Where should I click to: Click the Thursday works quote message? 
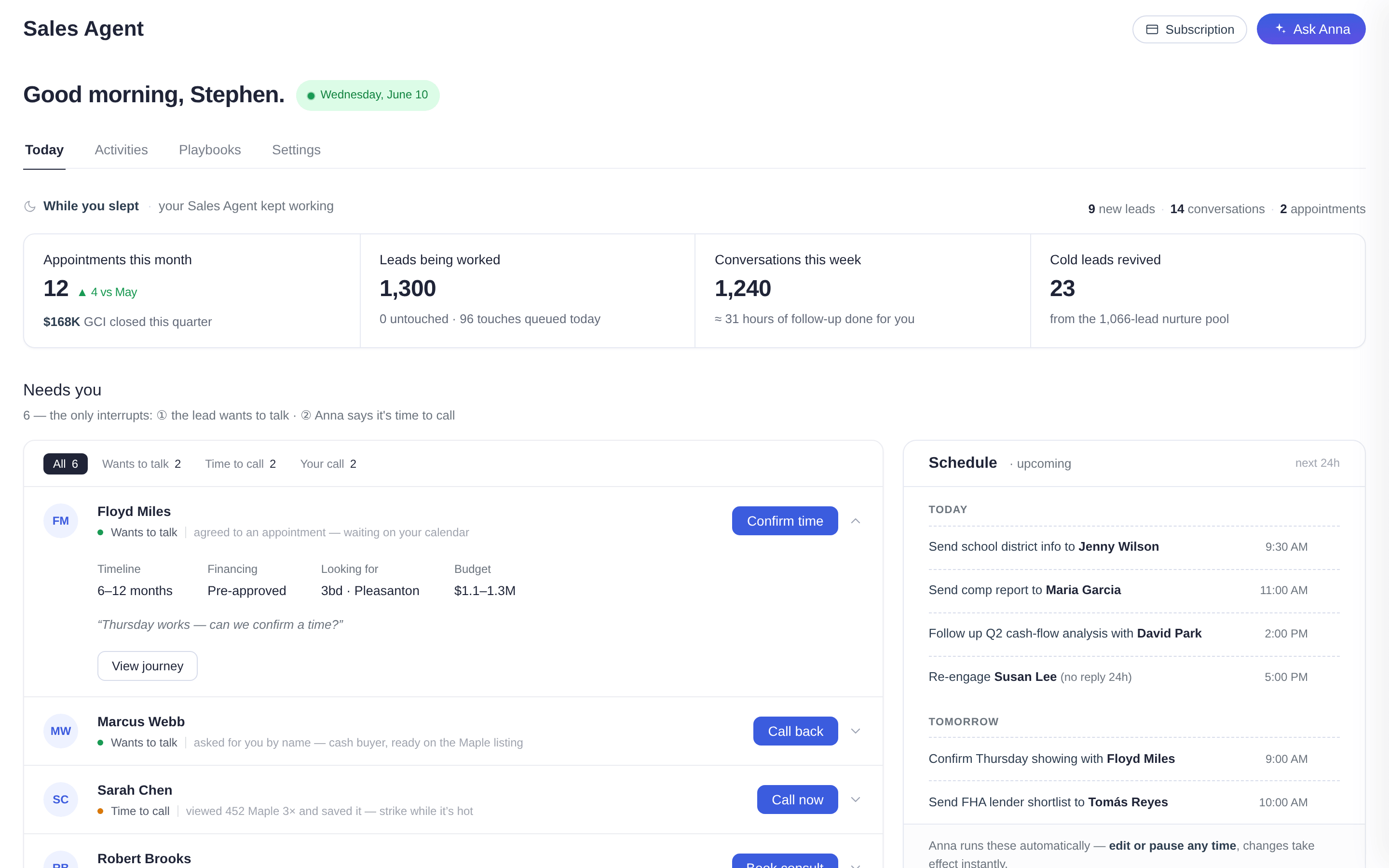pos(220,624)
